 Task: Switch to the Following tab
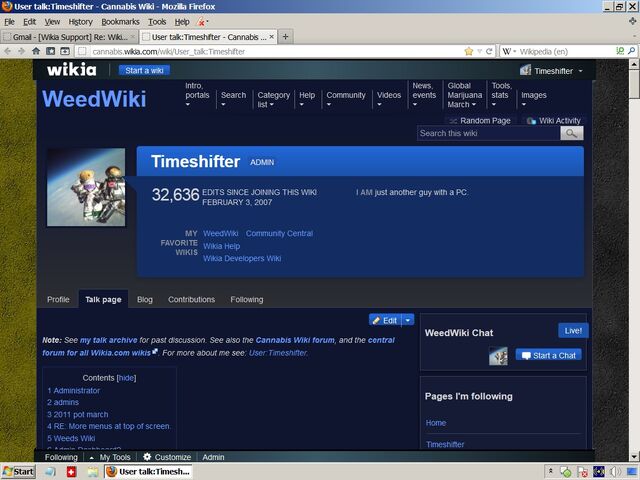pos(247,299)
